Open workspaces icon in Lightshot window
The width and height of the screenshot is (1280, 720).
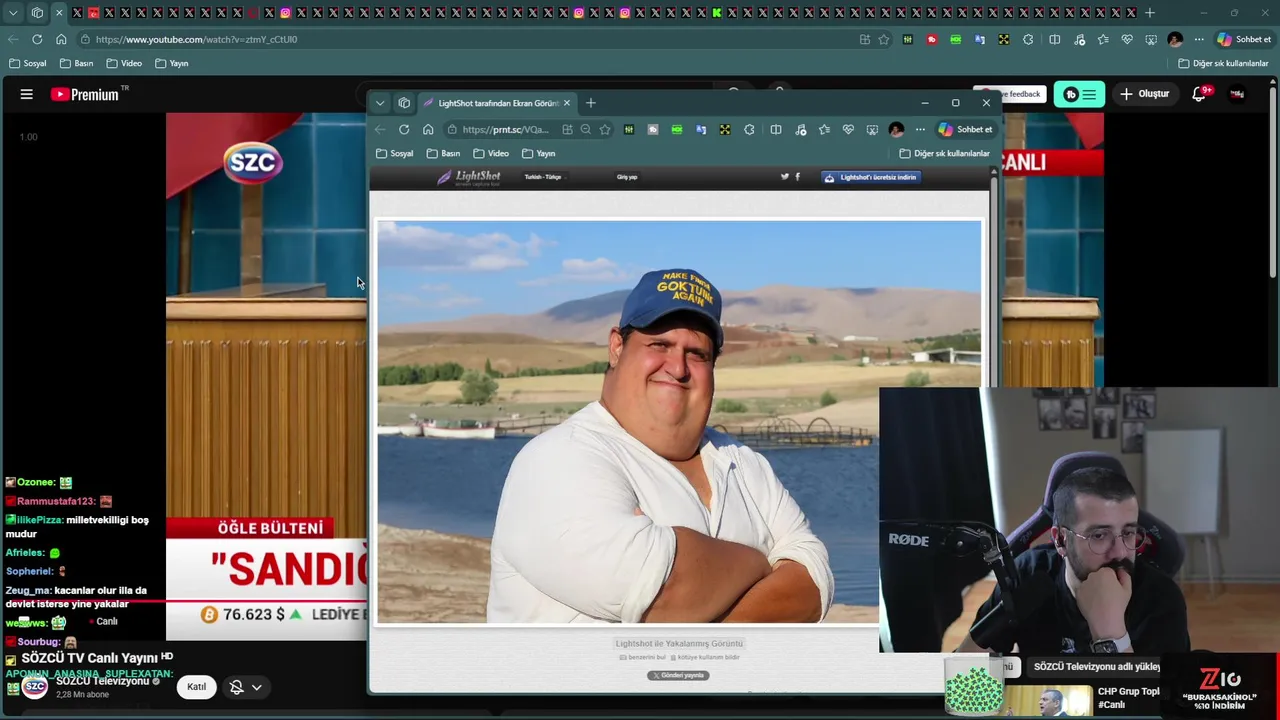coord(404,103)
